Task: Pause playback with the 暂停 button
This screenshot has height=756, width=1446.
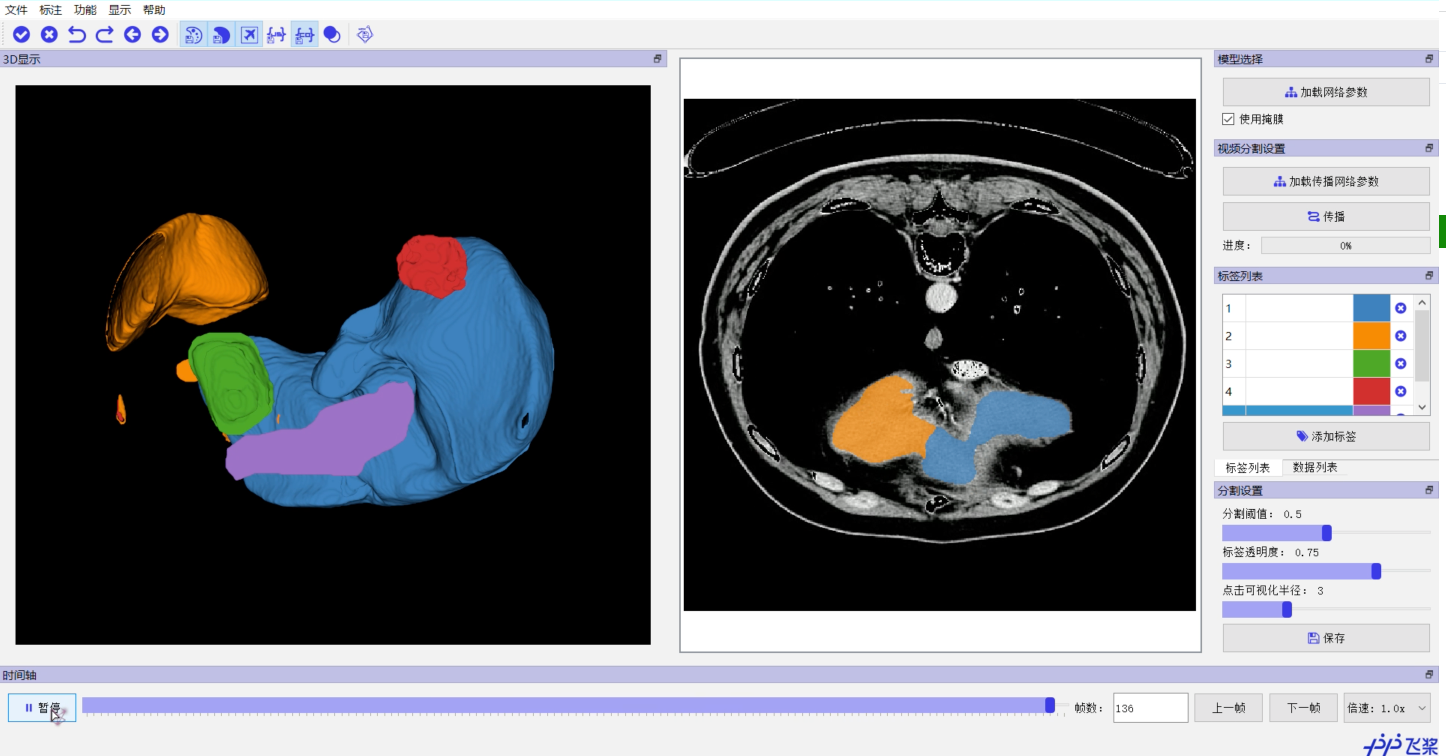Action: pos(42,707)
